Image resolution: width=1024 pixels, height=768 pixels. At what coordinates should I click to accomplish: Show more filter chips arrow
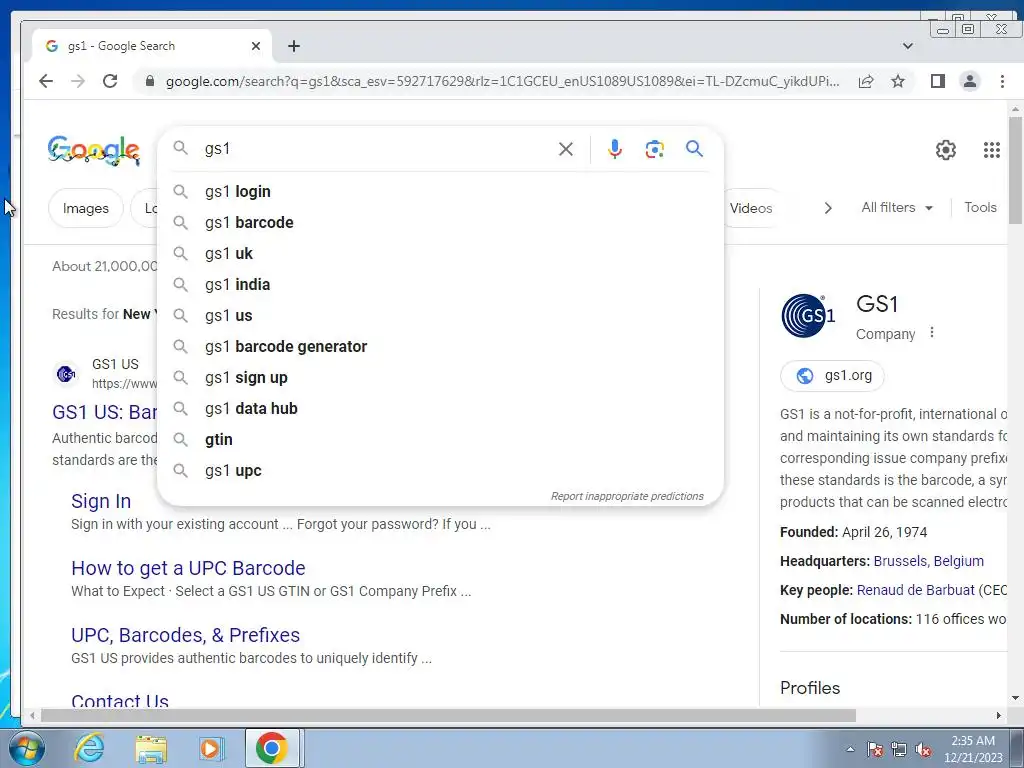click(828, 208)
